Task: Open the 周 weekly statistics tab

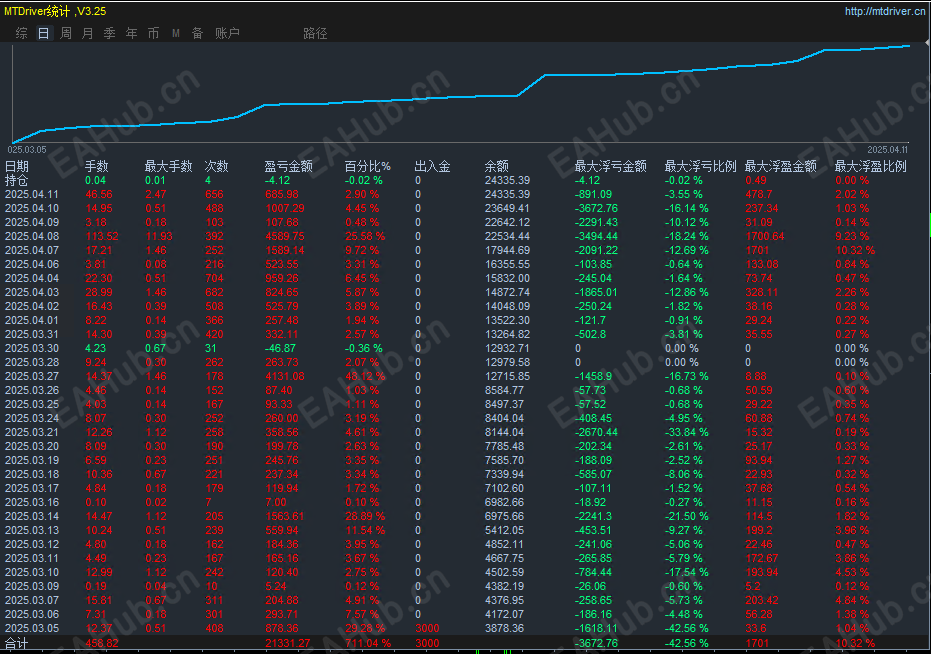Action: (65, 33)
